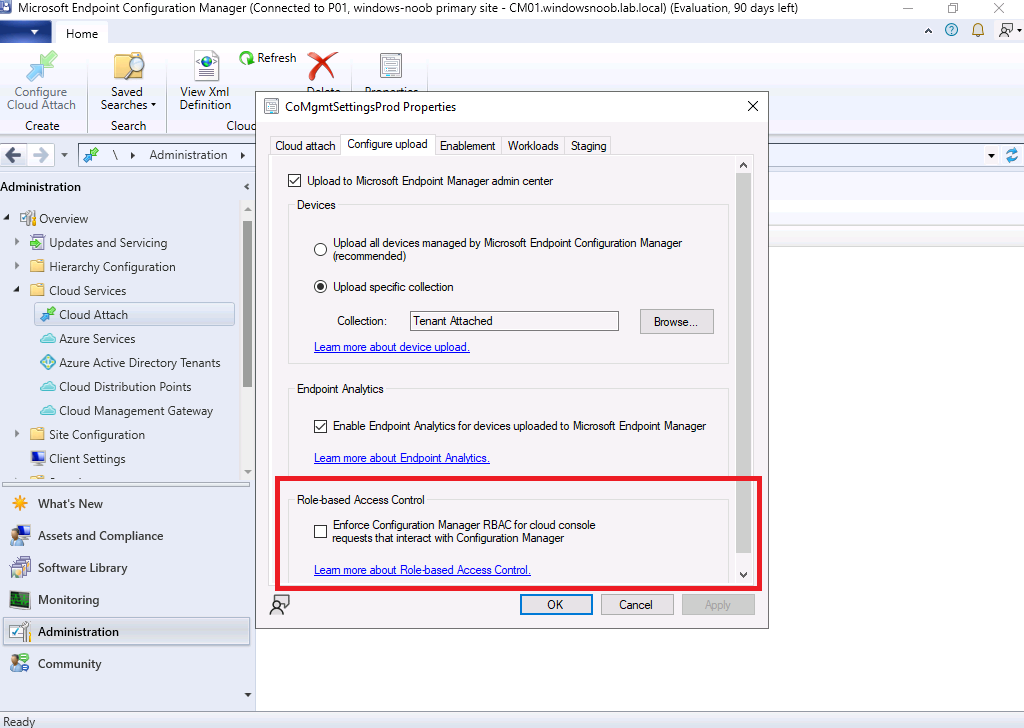Open navigation history dropdown arrow
1024x728 pixels.
64,155
